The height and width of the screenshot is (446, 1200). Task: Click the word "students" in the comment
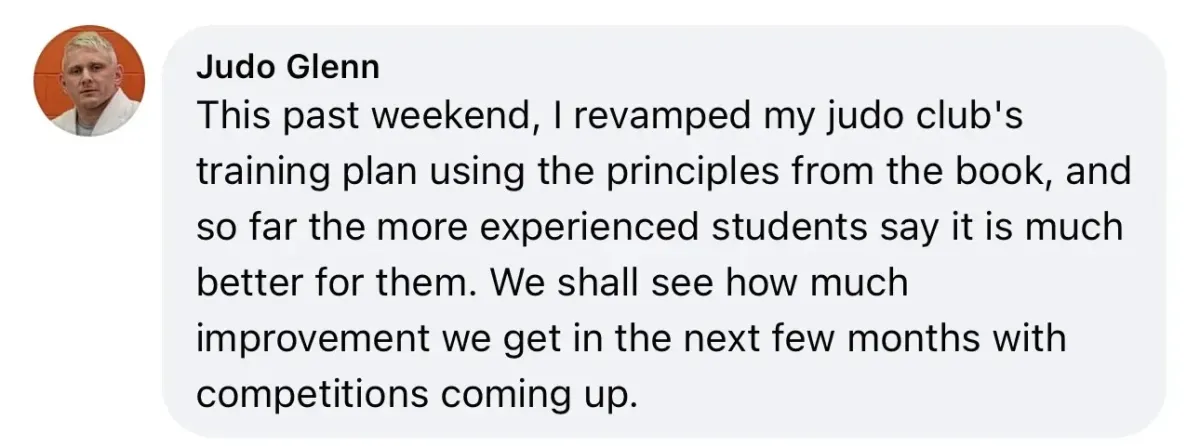tap(781, 229)
